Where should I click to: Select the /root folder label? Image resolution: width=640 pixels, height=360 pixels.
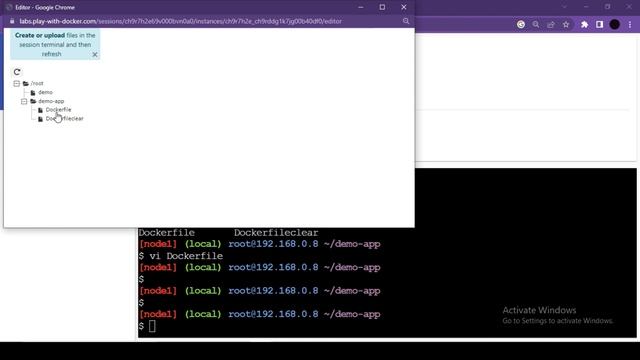tap(37, 83)
